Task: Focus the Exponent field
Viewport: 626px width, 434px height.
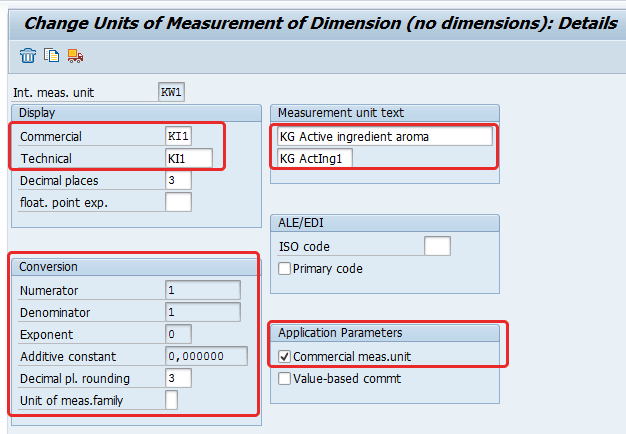Action: (x=178, y=334)
